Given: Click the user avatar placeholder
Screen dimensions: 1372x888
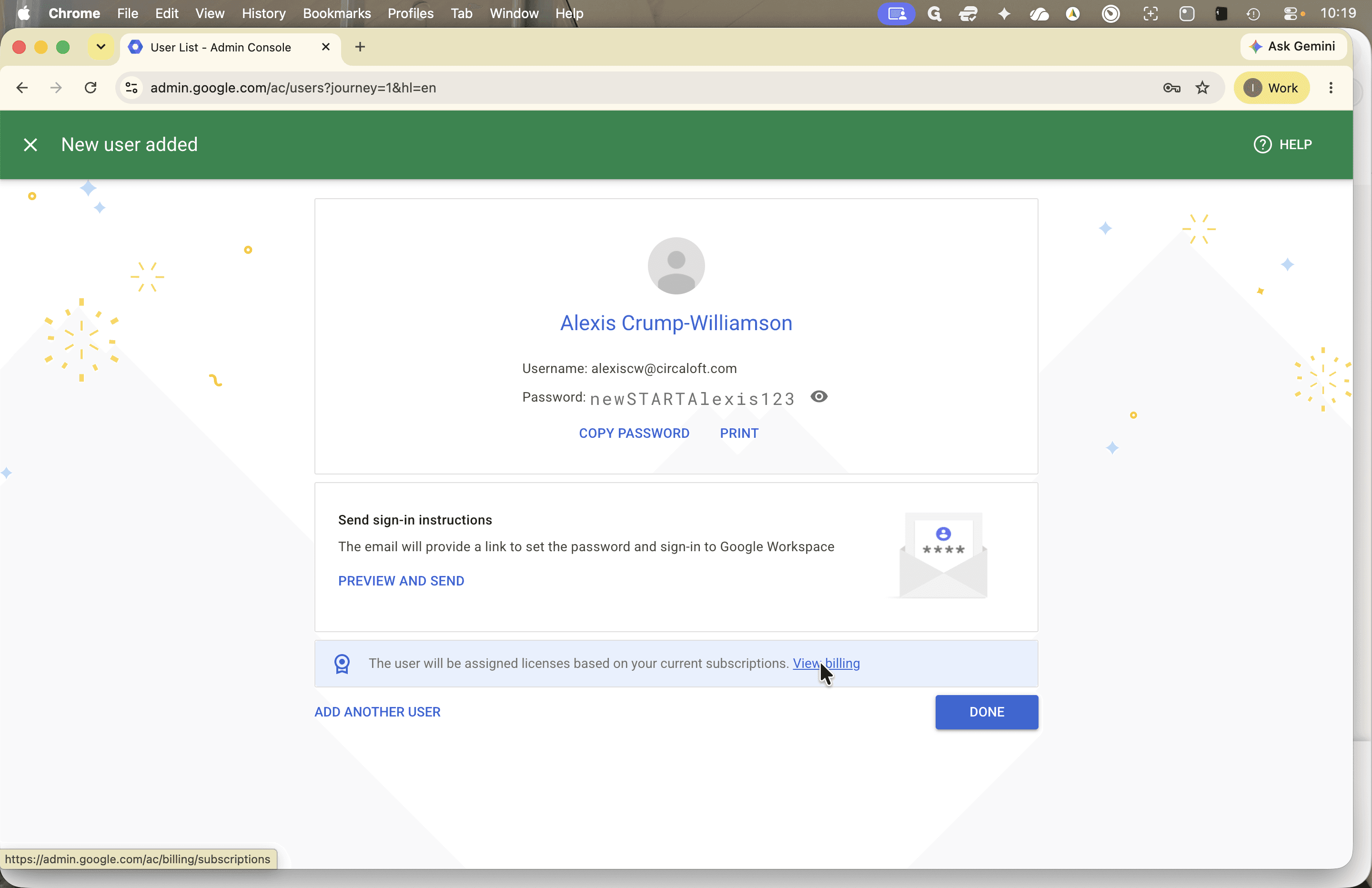Looking at the screenshot, I should click(x=676, y=266).
